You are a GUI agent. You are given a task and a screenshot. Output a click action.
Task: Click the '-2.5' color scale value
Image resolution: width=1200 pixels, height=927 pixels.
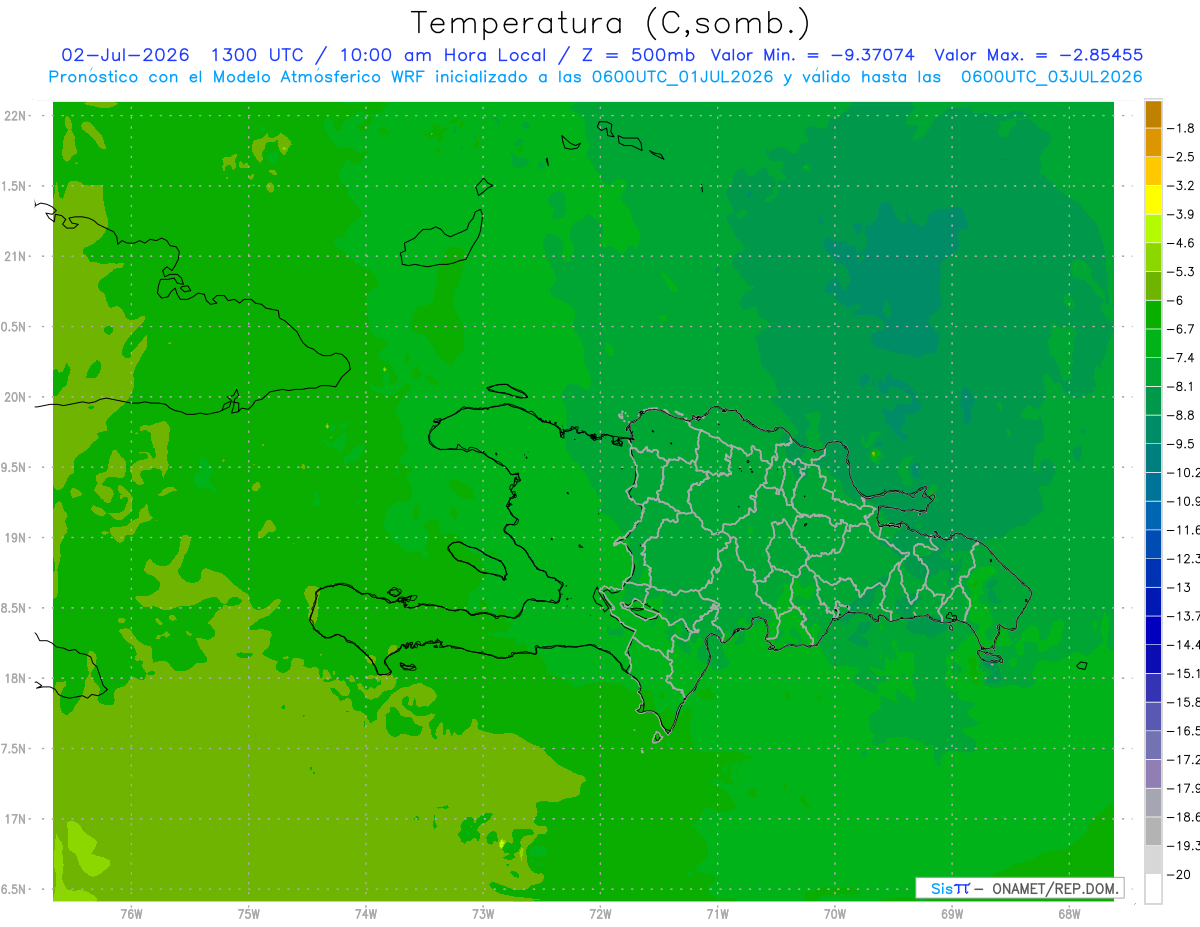1182,157
